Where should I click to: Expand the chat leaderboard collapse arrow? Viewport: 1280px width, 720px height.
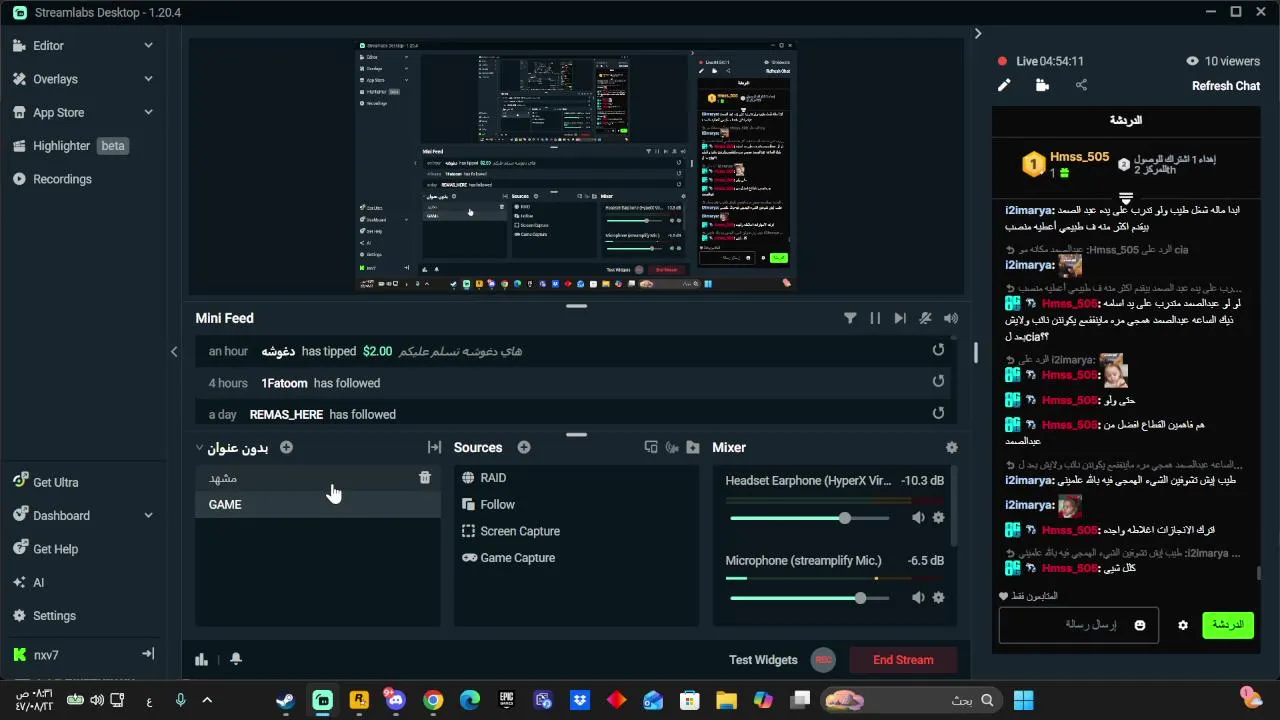click(1126, 197)
